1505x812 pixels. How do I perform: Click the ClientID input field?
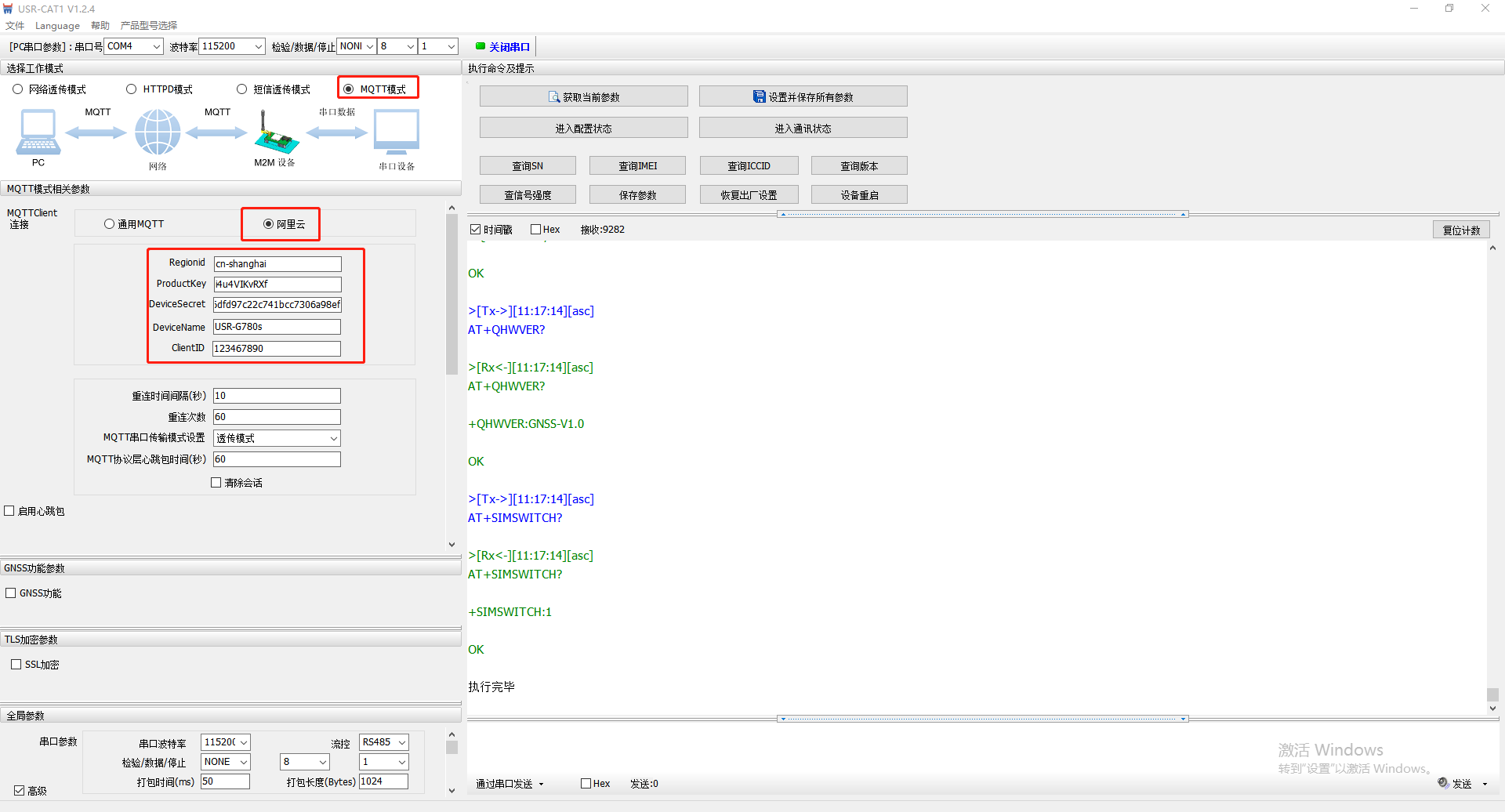point(277,349)
